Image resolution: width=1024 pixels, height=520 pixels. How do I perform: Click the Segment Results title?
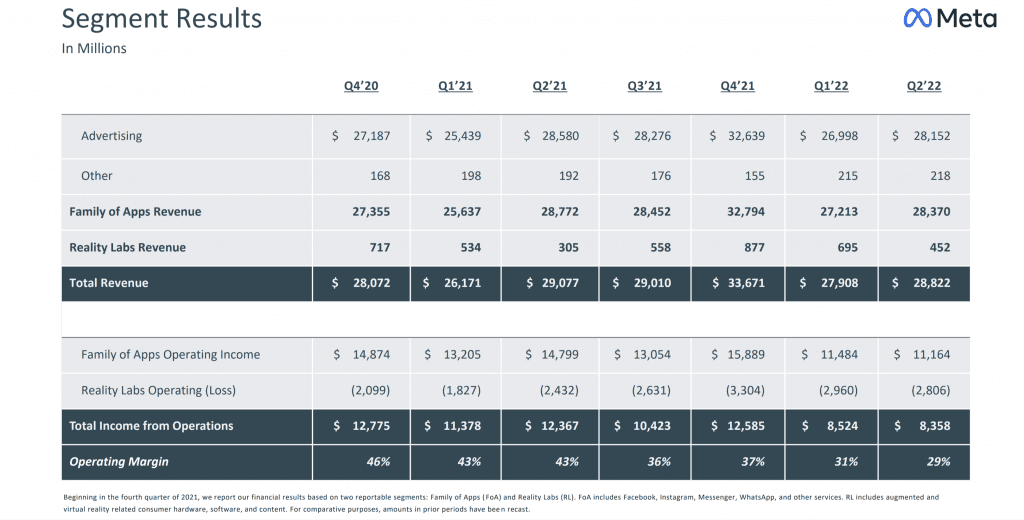coord(162,19)
